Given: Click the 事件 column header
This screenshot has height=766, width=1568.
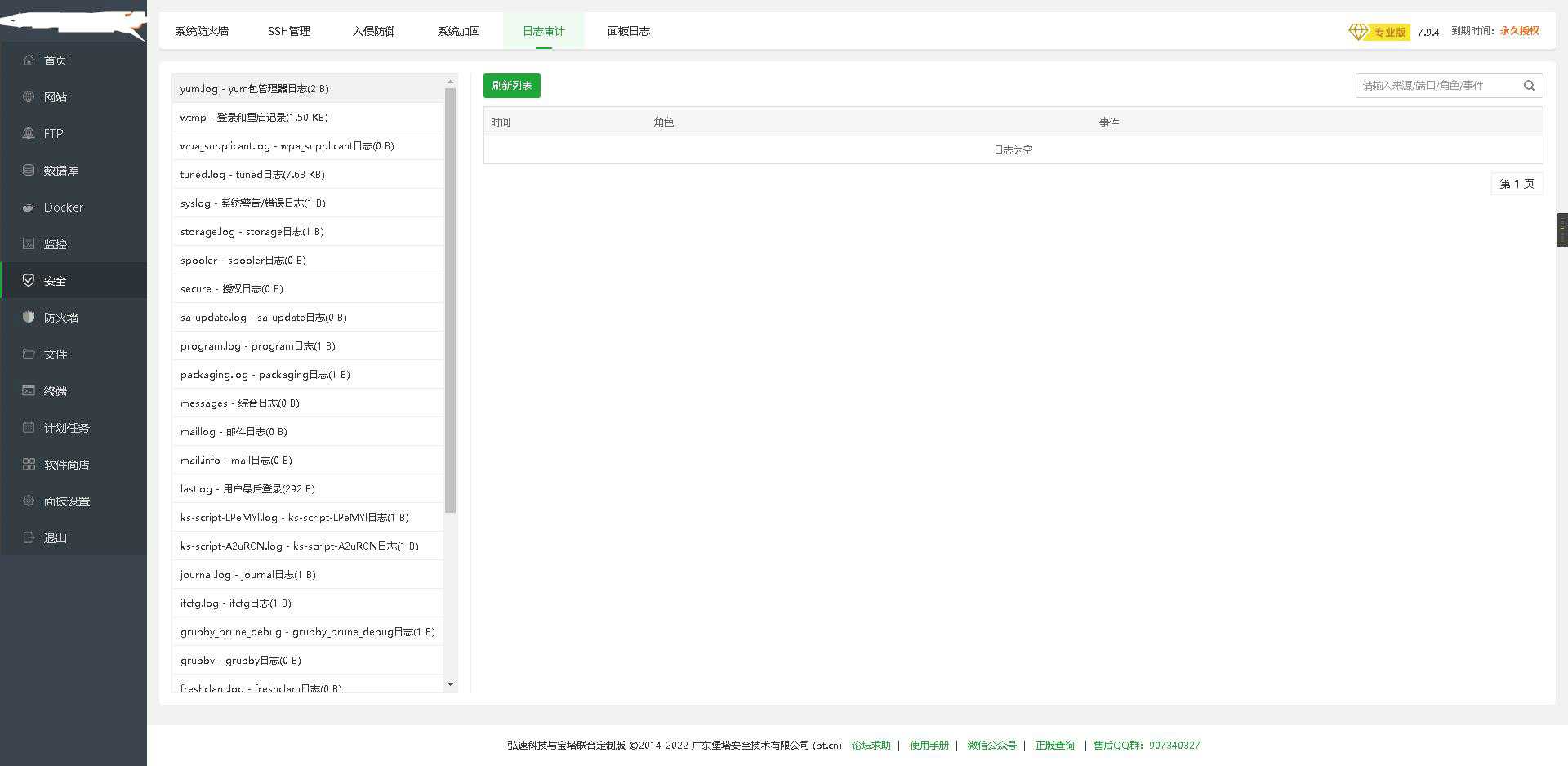Looking at the screenshot, I should [x=1109, y=122].
